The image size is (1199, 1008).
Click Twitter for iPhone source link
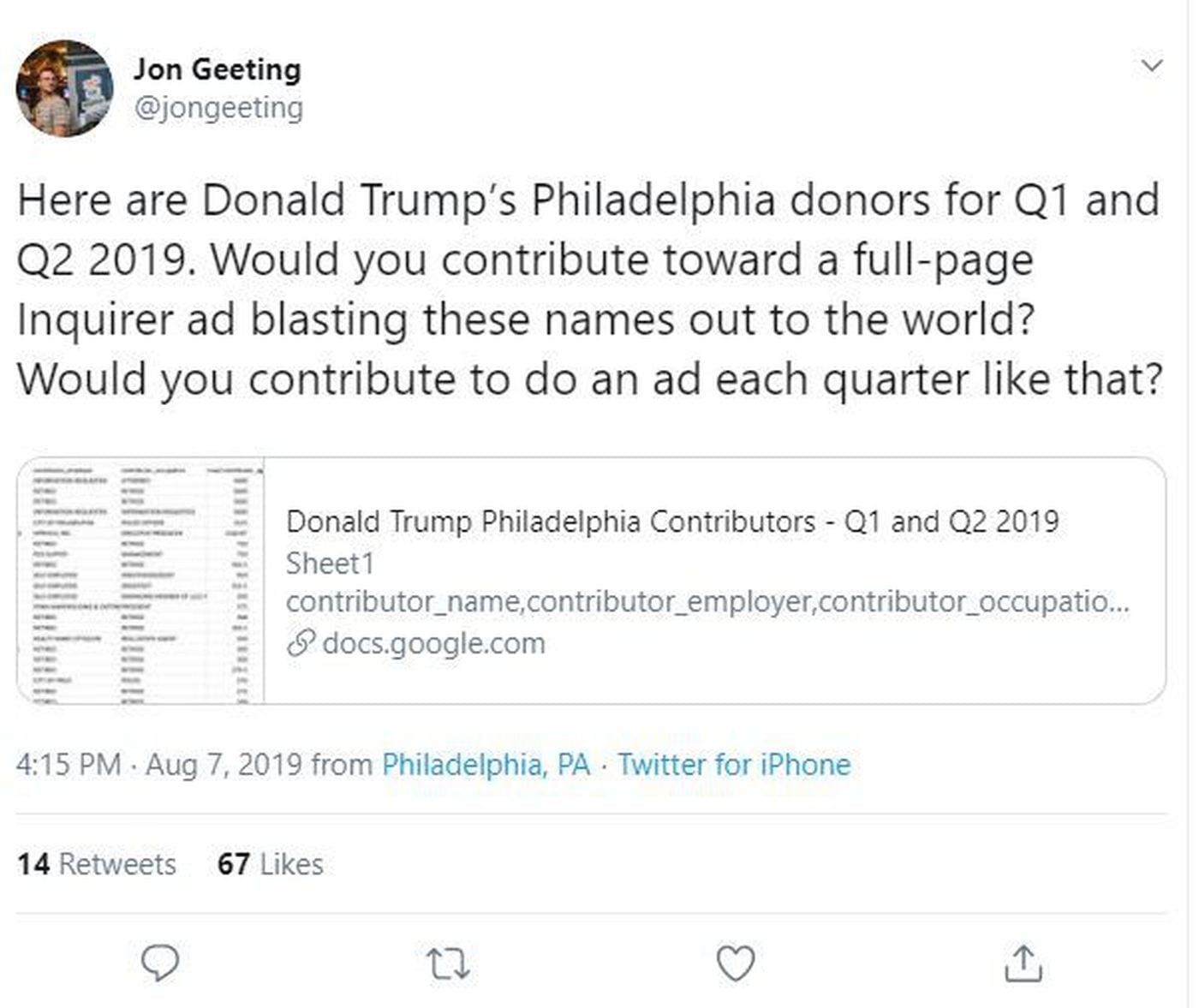[734, 764]
